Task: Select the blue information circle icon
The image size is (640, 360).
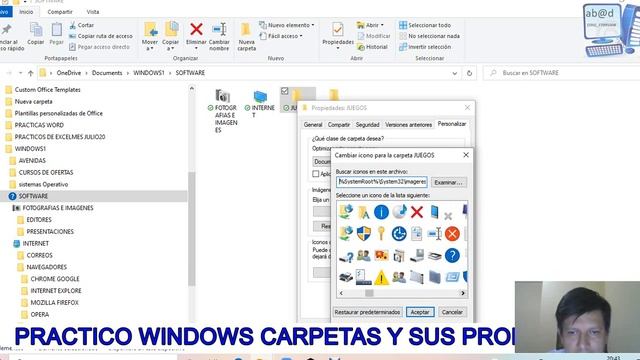Action: tap(381, 212)
